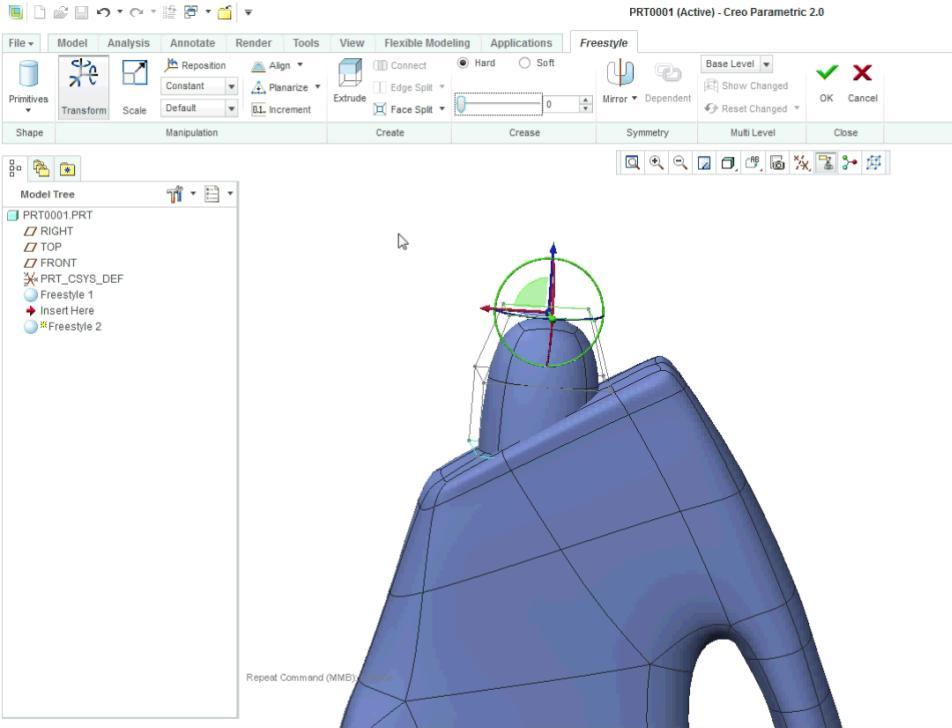Open Model Tree show options icon
Viewport: 952px width, 728px height.
coord(212,194)
